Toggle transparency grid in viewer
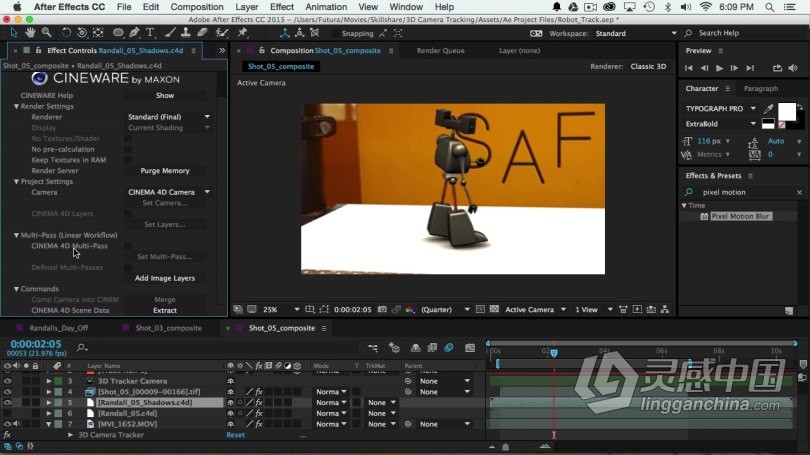Image resolution: width=810 pixels, height=455 pixels. coord(494,309)
